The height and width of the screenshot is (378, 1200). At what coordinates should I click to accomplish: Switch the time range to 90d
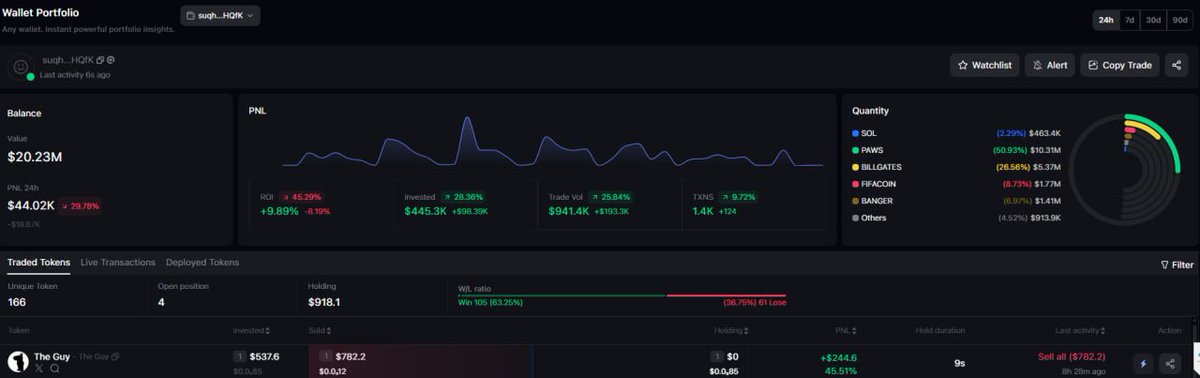1179,20
